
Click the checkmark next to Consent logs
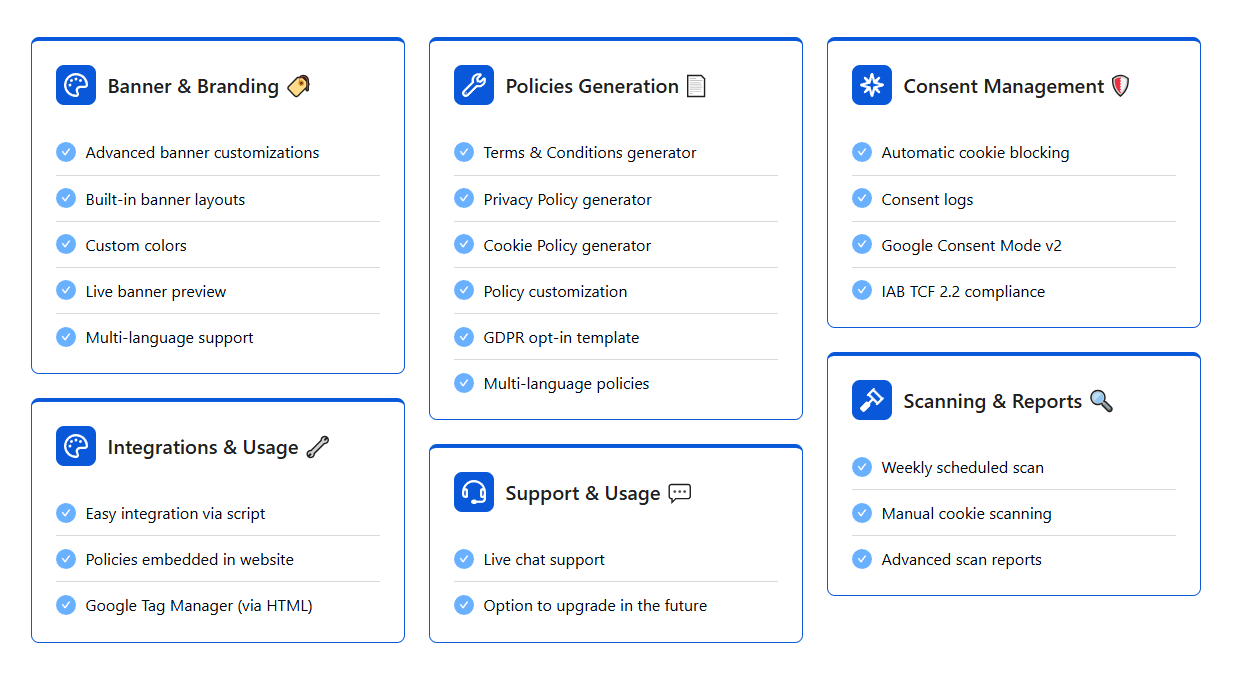pyautogui.click(x=862, y=199)
